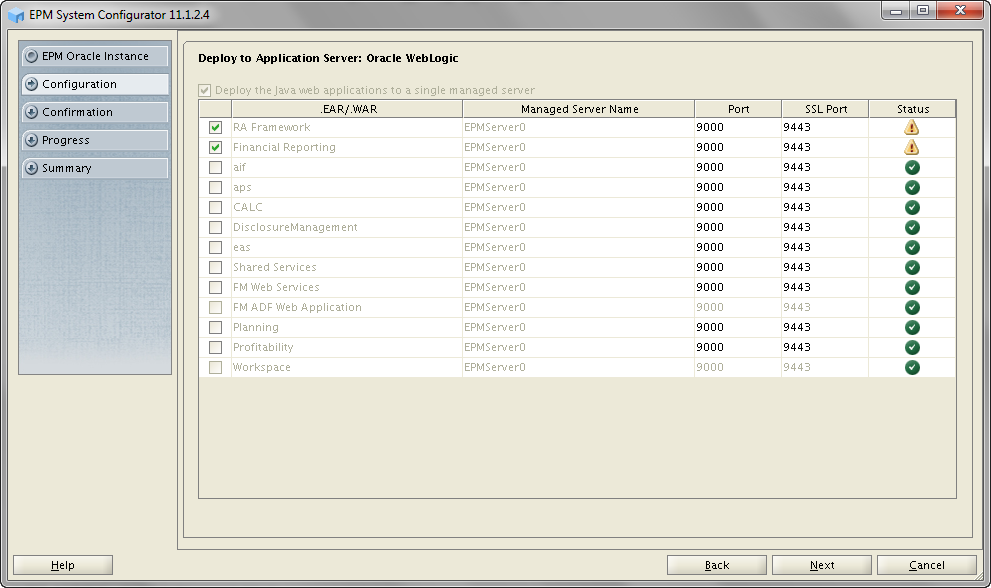This screenshot has height=588, width=991.
Task: Click the Confirmation step arrow icon
Action: [31, 112]
